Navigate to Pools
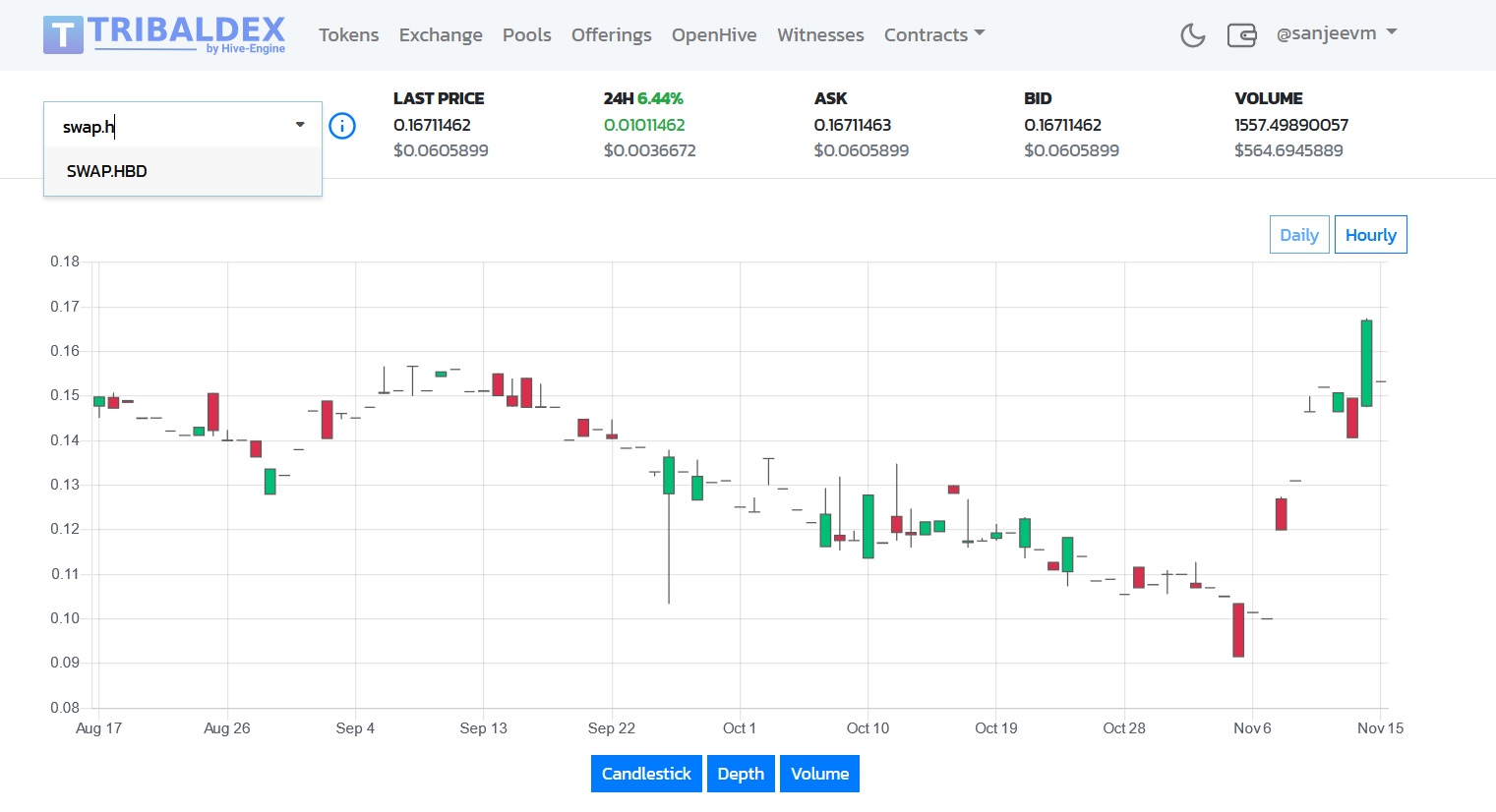 526,34
